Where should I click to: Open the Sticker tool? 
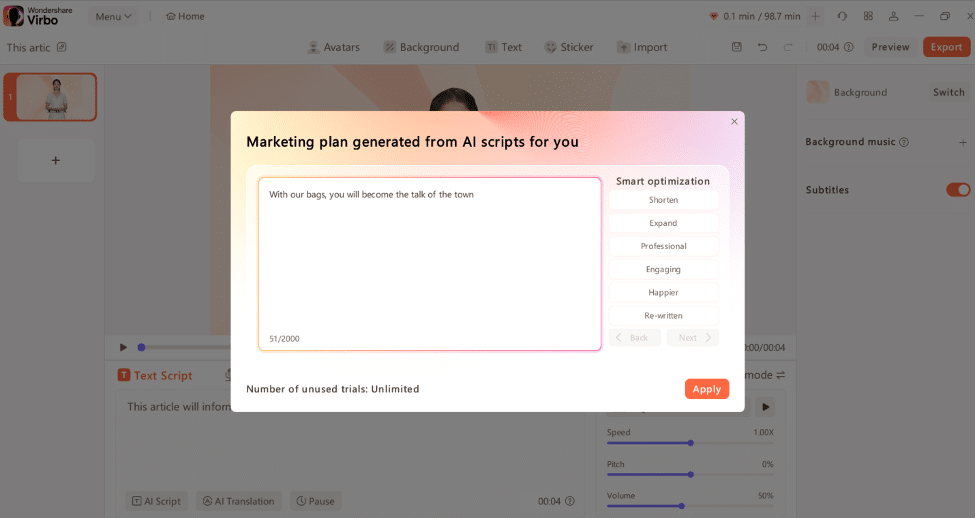pos(569,47)
